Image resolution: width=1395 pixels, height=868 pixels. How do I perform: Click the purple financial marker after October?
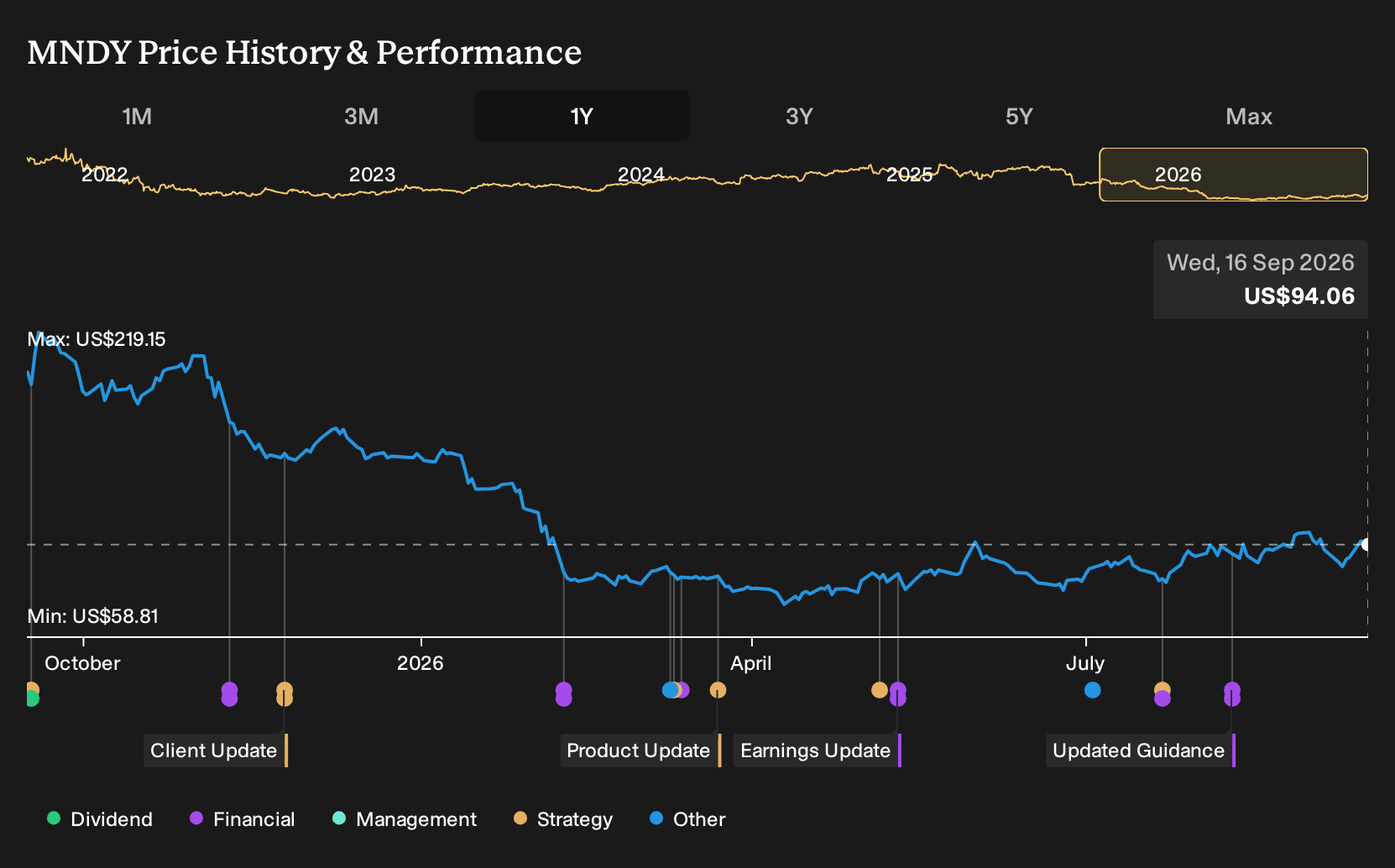[x=229, y=694]
